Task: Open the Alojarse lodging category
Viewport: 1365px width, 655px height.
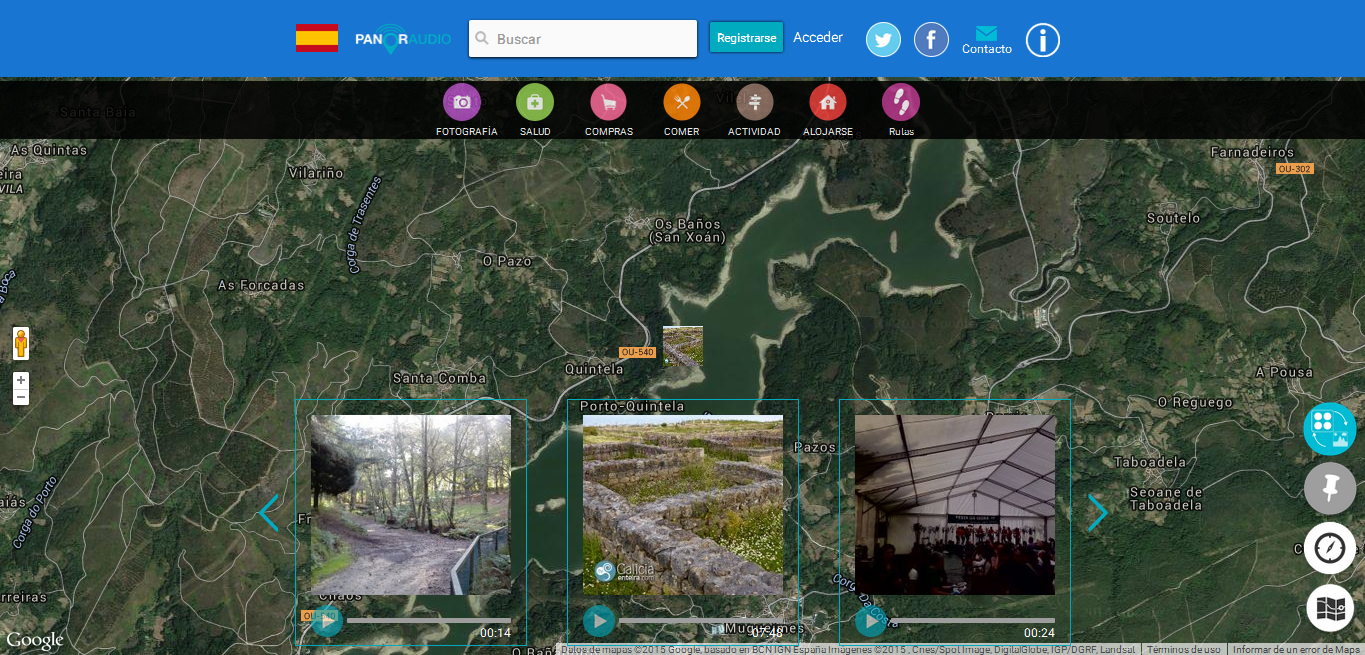Action: (x=828, y=102)
